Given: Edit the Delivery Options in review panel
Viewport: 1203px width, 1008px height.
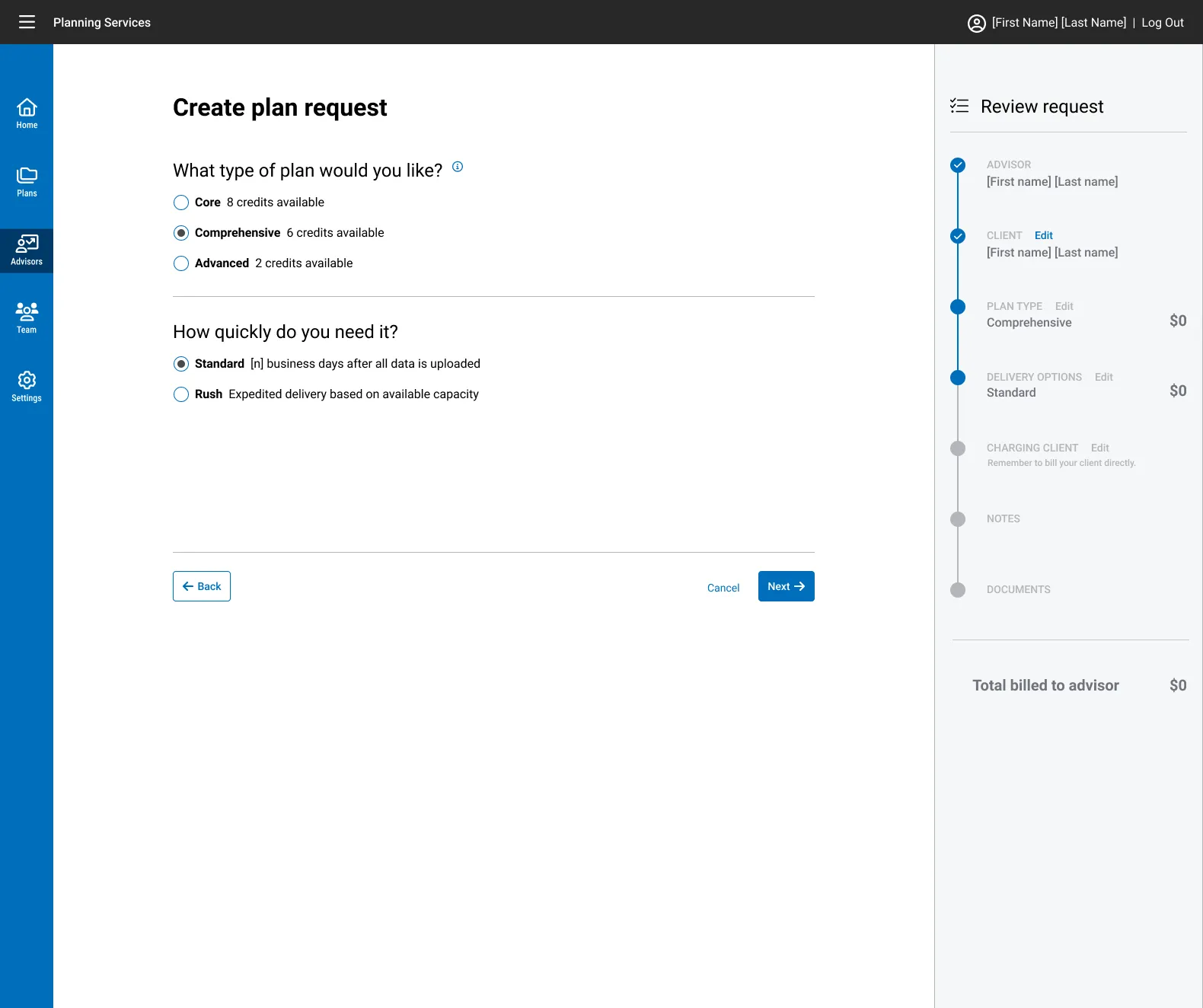Looking at the screenshot, I should (x=1104, y=377).
